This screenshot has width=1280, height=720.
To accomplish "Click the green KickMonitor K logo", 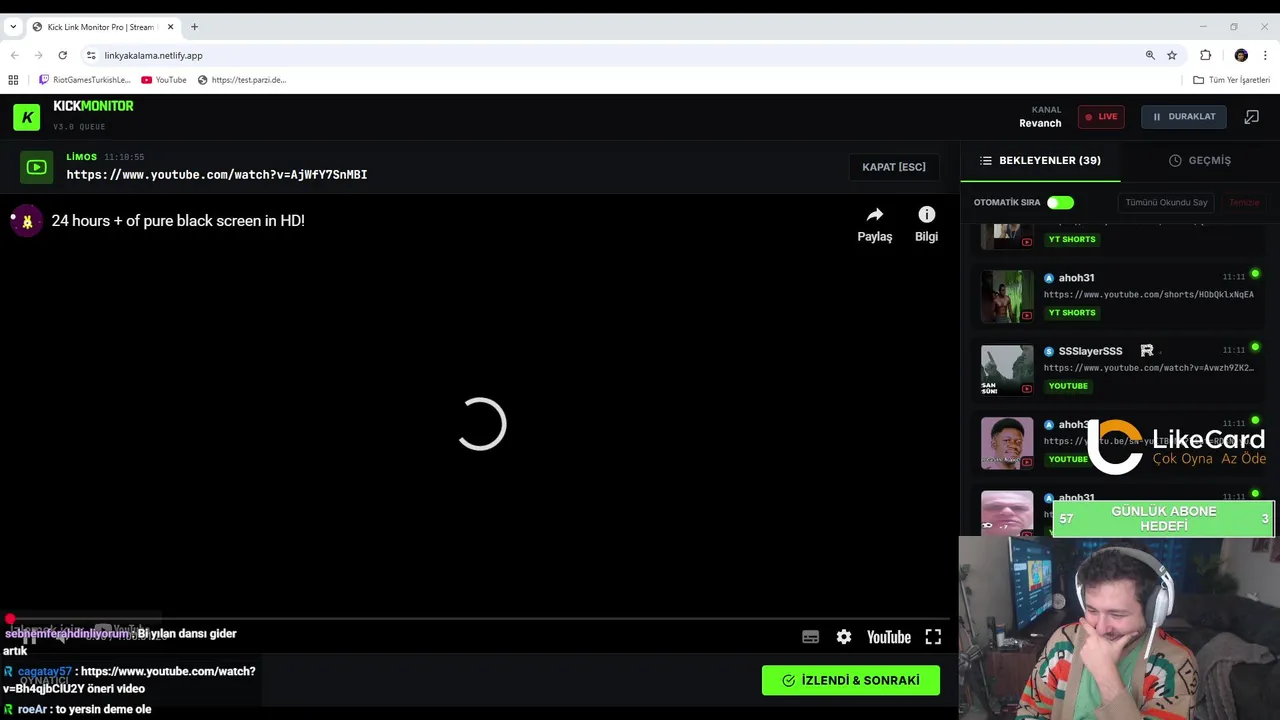I will click(27, 117).
